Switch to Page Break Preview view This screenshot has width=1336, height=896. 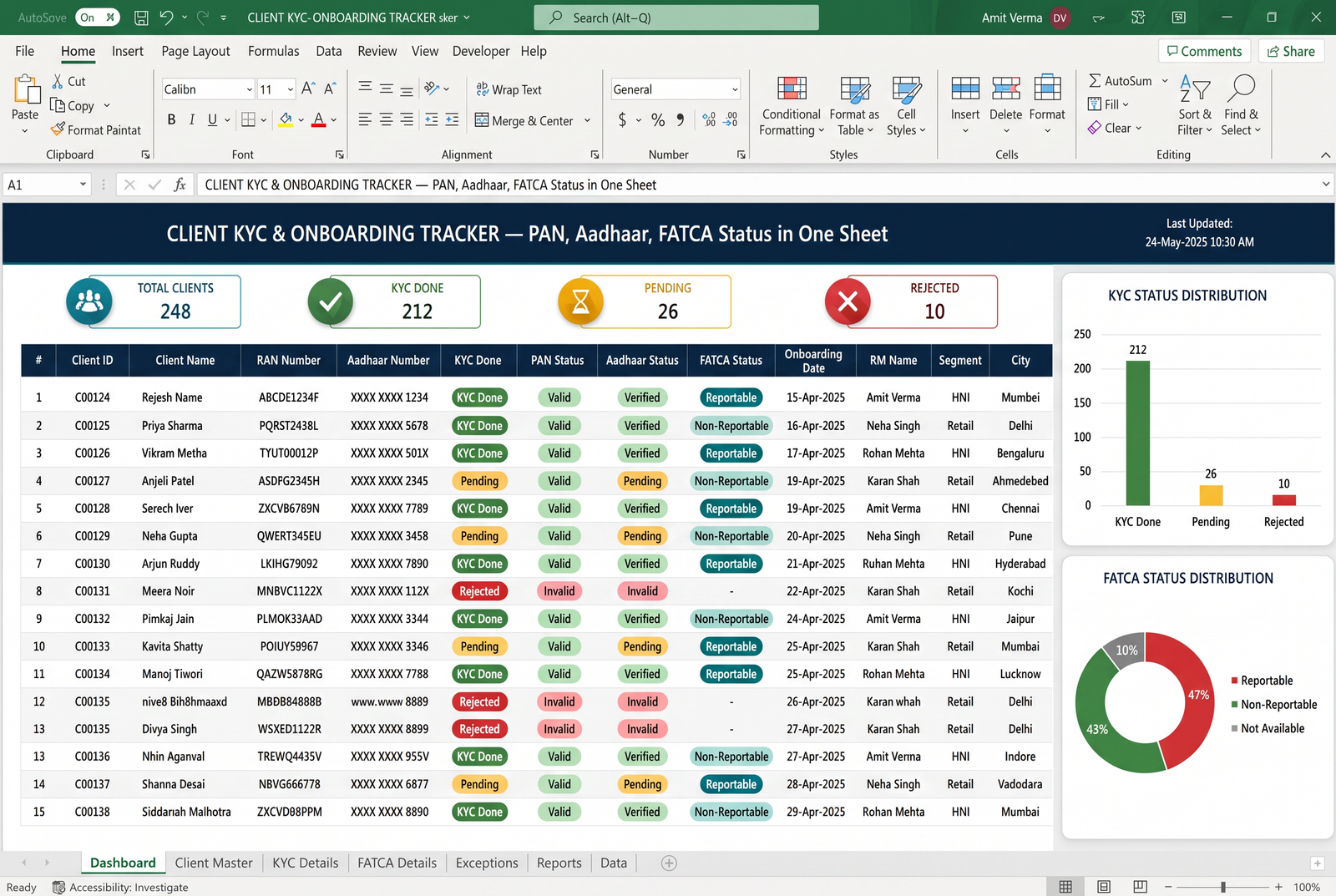click(x=1140, y=887)
